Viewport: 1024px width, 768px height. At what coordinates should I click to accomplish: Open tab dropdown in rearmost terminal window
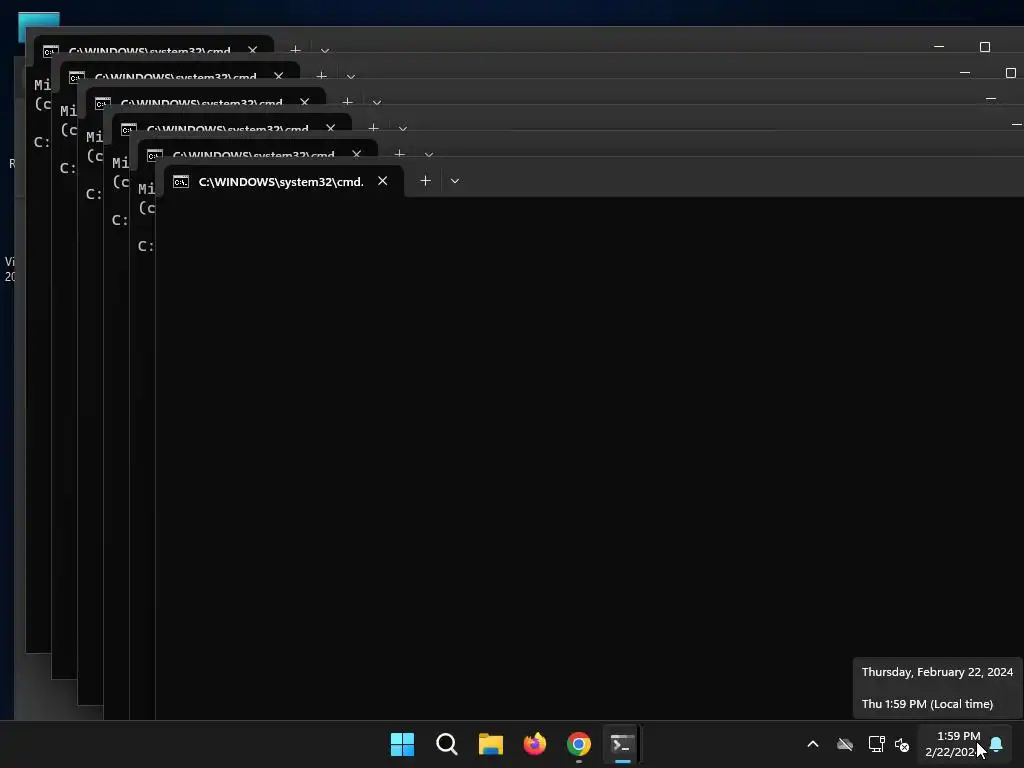pos(325,50)
